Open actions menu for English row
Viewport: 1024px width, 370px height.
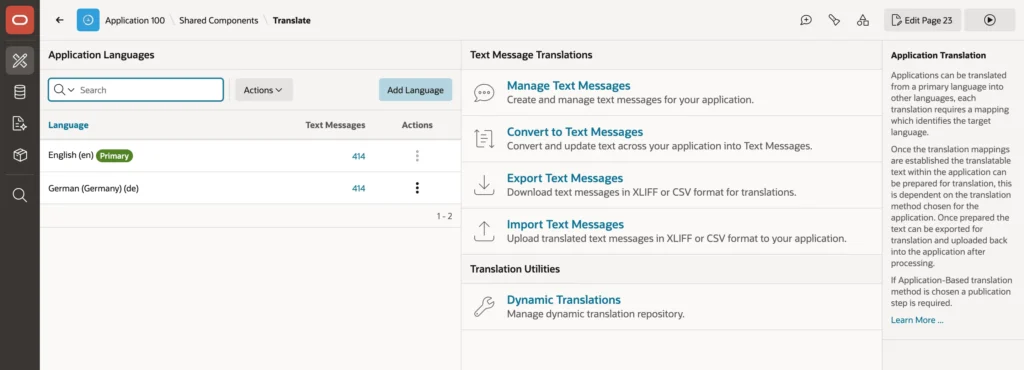click(417, 156)
